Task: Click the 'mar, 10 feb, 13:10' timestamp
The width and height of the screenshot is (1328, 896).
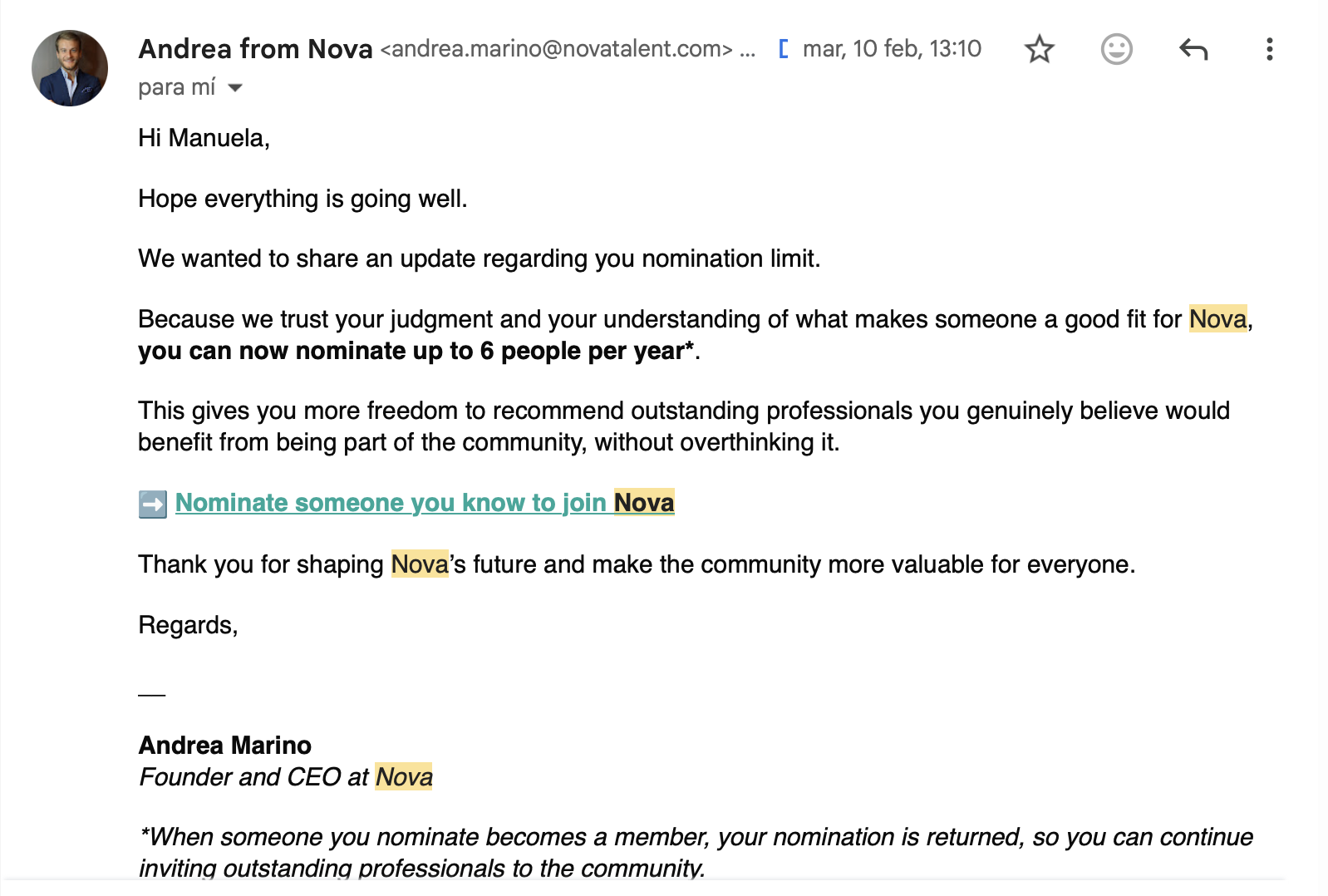Action: (892, 49)
